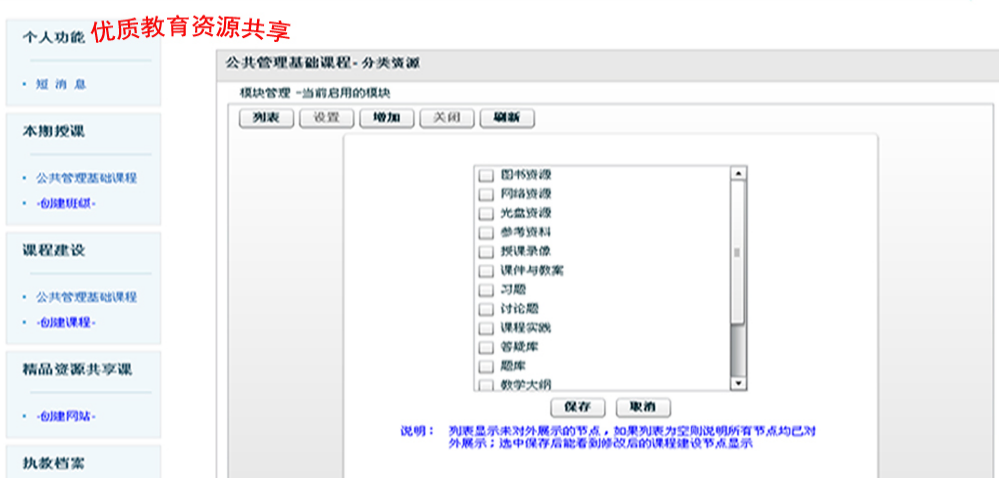Open the 创建班级 link
The width and height of the screenshot is (1000, 478).
tap(66, 203)
